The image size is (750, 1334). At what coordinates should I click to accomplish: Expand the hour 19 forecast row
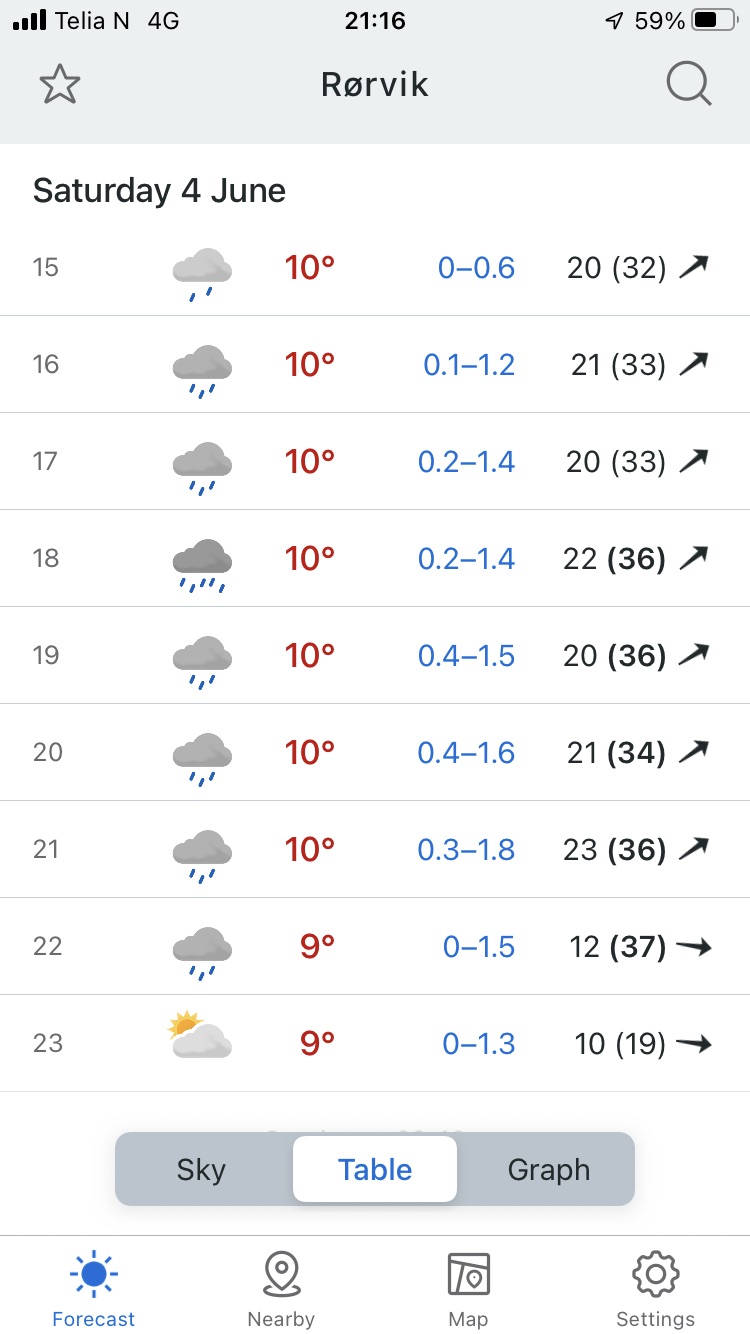(x=375, y=656)
